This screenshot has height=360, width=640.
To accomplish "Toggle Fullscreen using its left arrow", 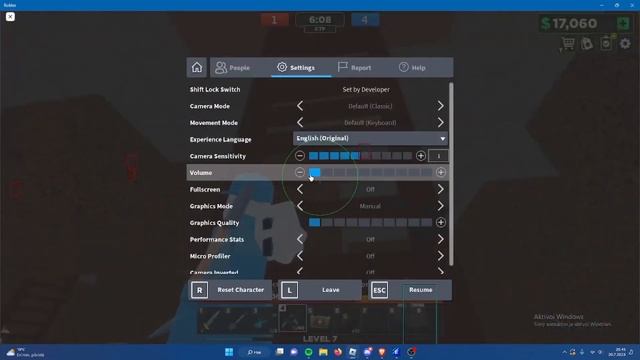I will [x=300, y=189].
